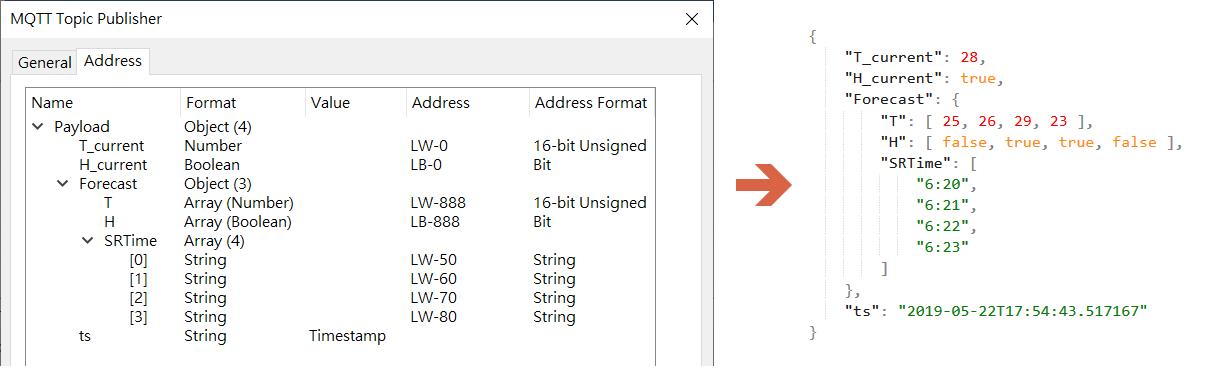This screenshot has height=375, width=1217.
Task: Close the MQTT Topic Publisher dialog
Action: 691,19
